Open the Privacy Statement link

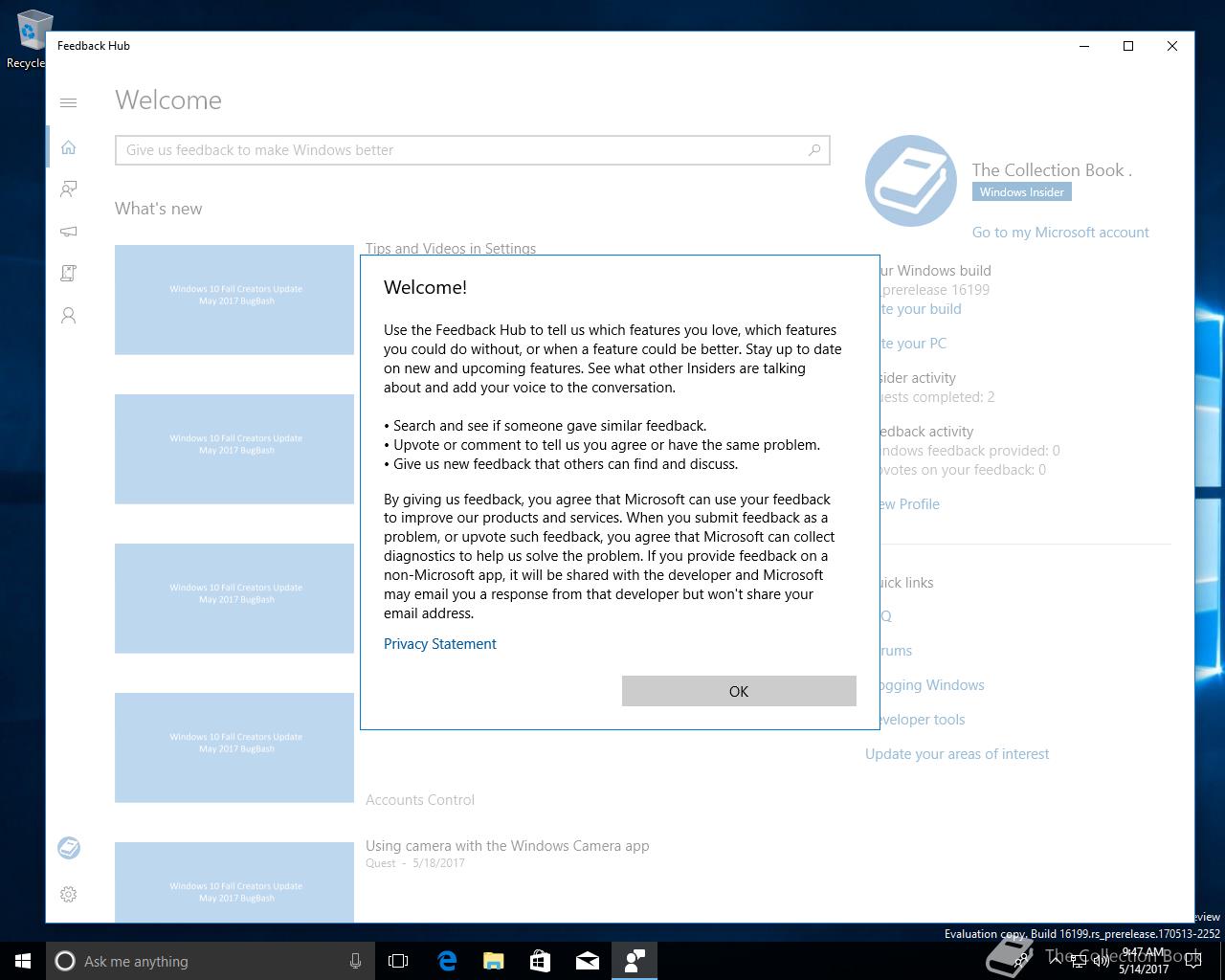pos(439,644)
